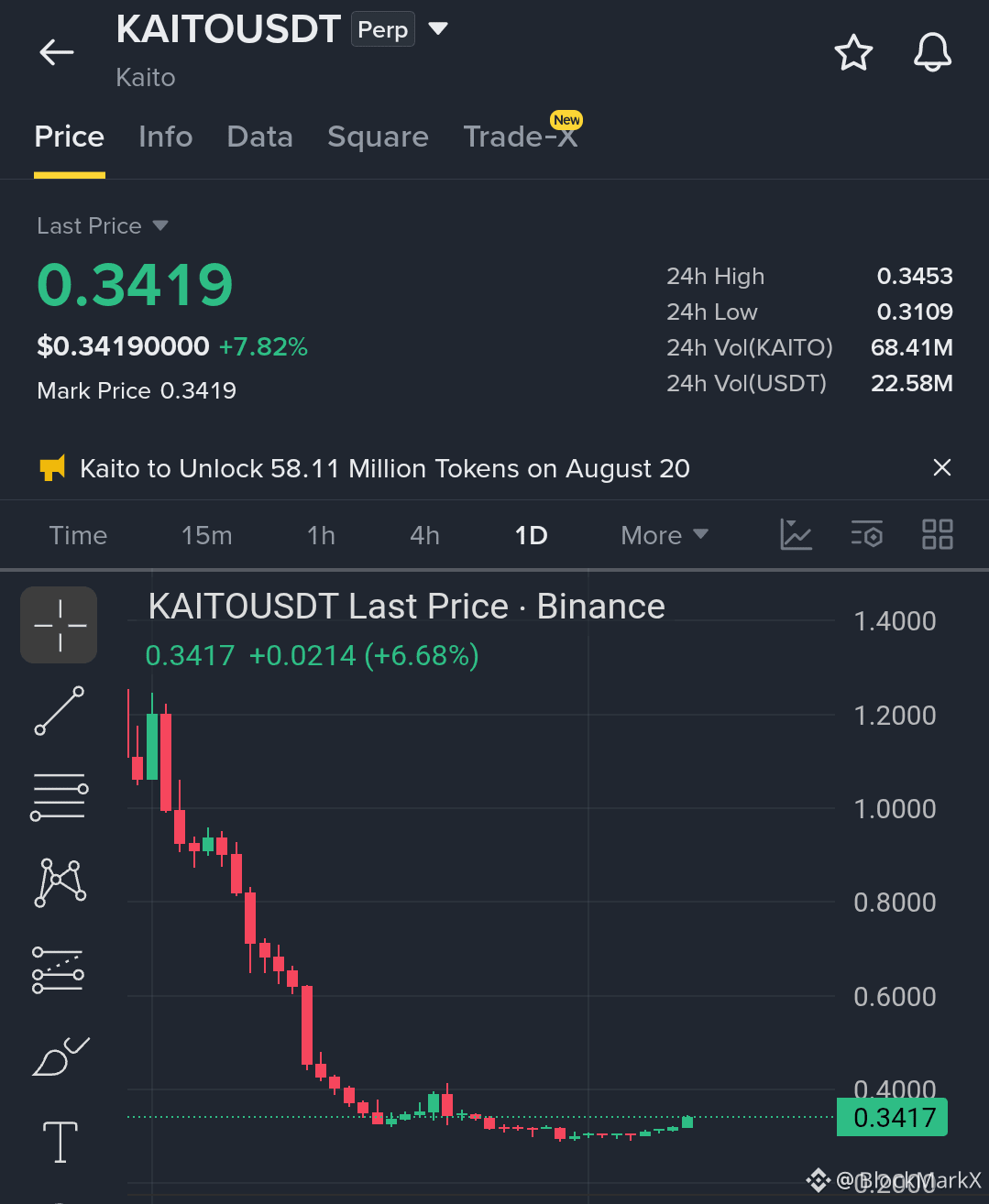Screen dimensions: 989x1204
Task: Tap the back arrow icon
Action: point(56,52)
